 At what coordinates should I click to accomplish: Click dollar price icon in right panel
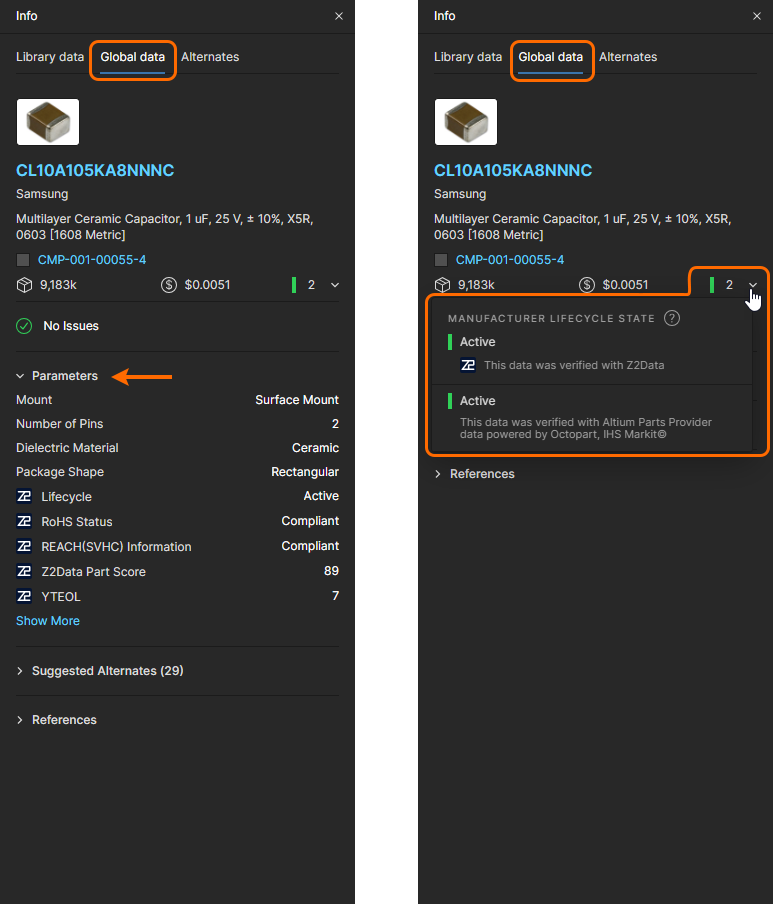tap(587, 285)
